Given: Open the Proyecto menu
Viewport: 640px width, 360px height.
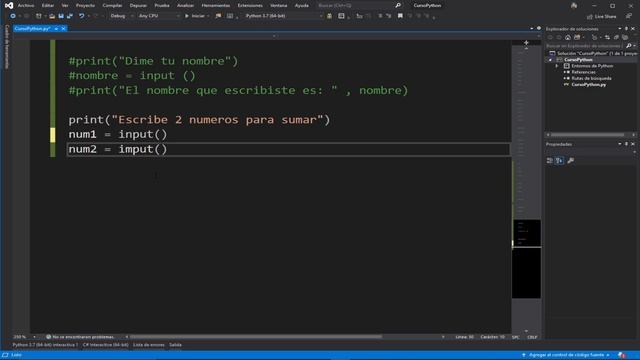Looking at the screenshot, I should [x=85, y=5].
